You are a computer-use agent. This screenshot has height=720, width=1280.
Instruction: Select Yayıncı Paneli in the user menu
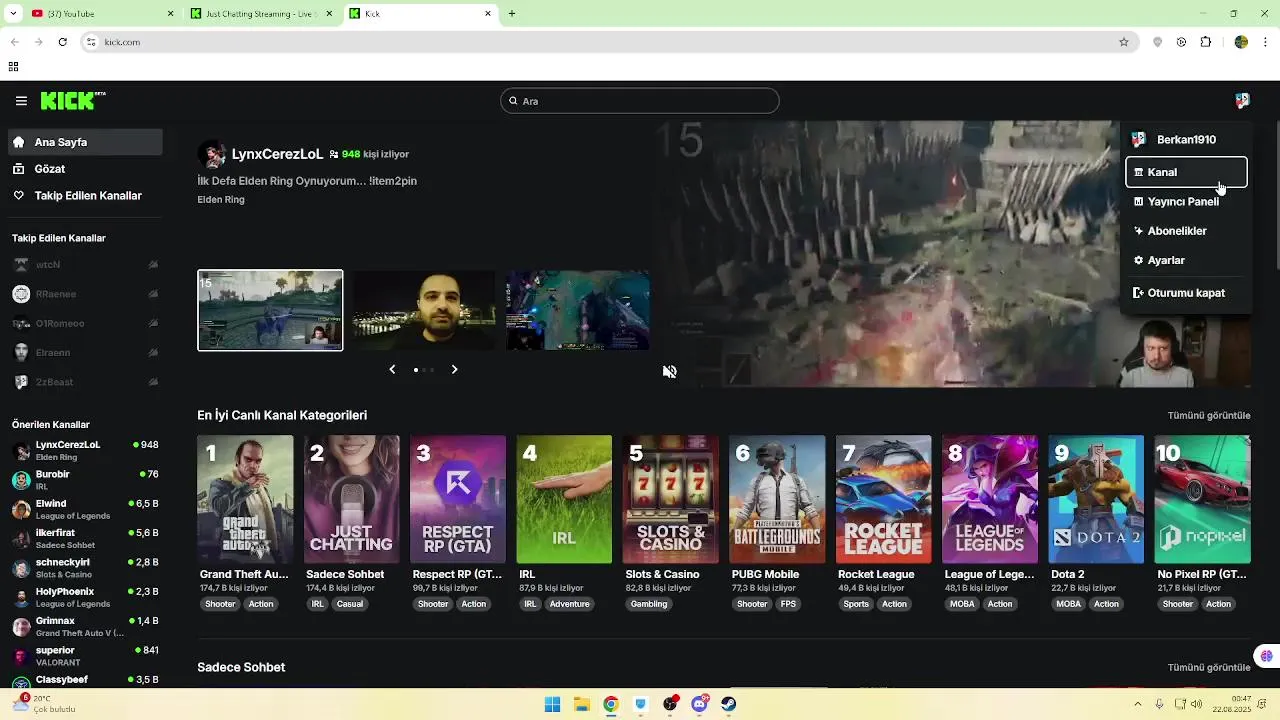point(1186,201)
